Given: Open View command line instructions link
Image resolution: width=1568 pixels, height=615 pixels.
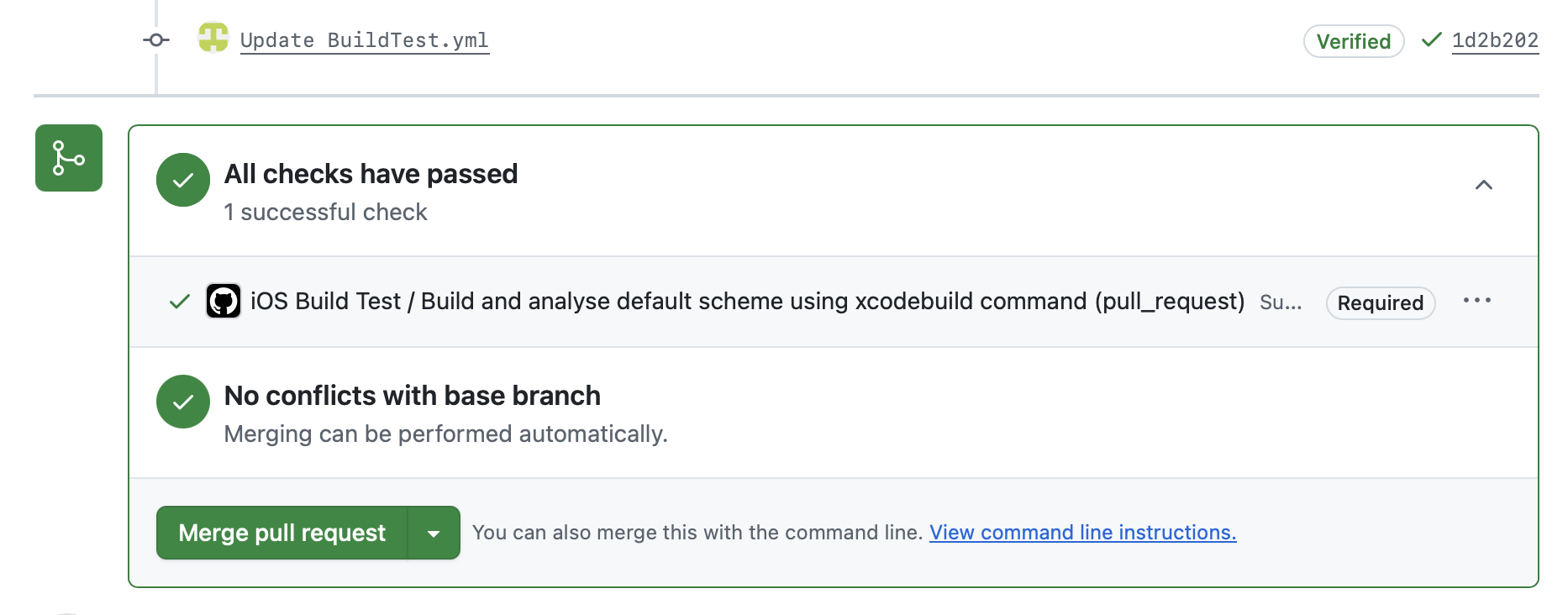Looking at the screenshot, I should coord(1082,533).
